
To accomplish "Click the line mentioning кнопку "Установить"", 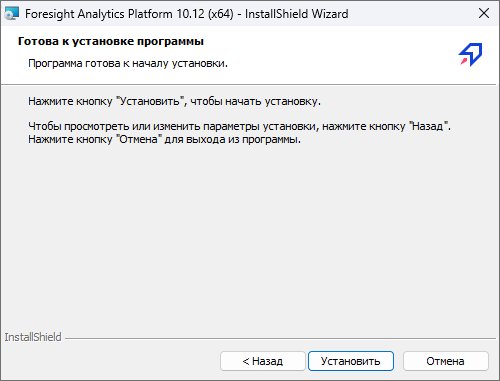I will (174, 101).
